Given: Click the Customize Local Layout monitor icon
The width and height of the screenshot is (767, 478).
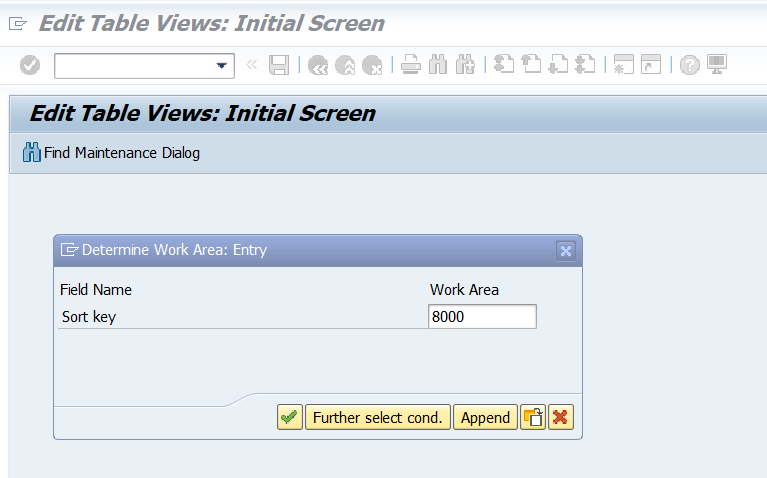Looking at the screenshot, I should point(717,64).
